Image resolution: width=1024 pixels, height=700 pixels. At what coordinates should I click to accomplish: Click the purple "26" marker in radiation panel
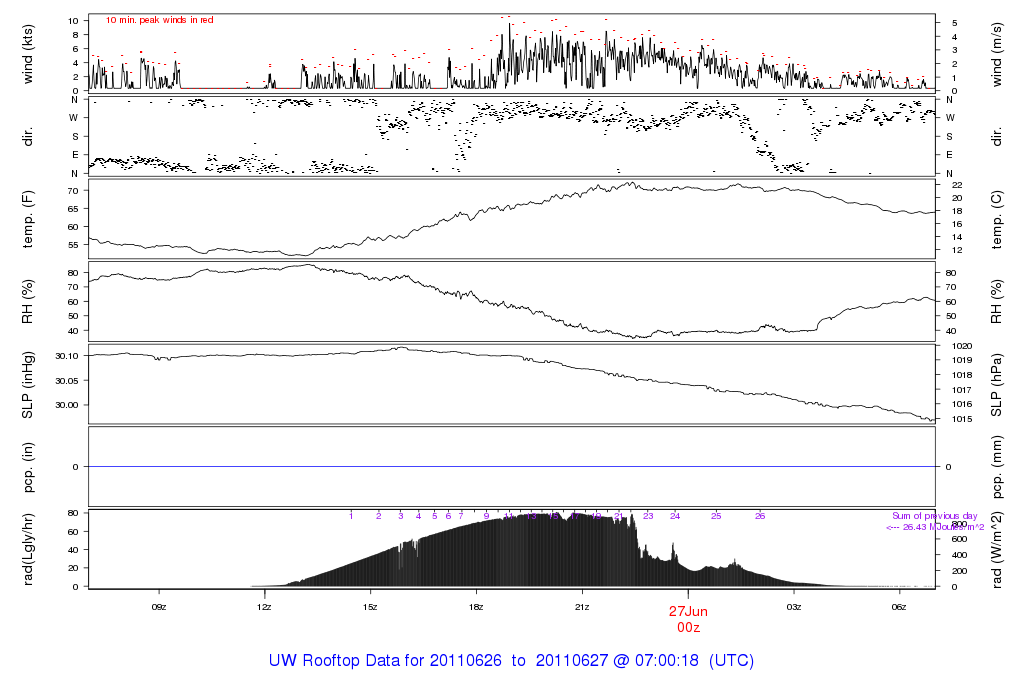click(x=760, y=516)
